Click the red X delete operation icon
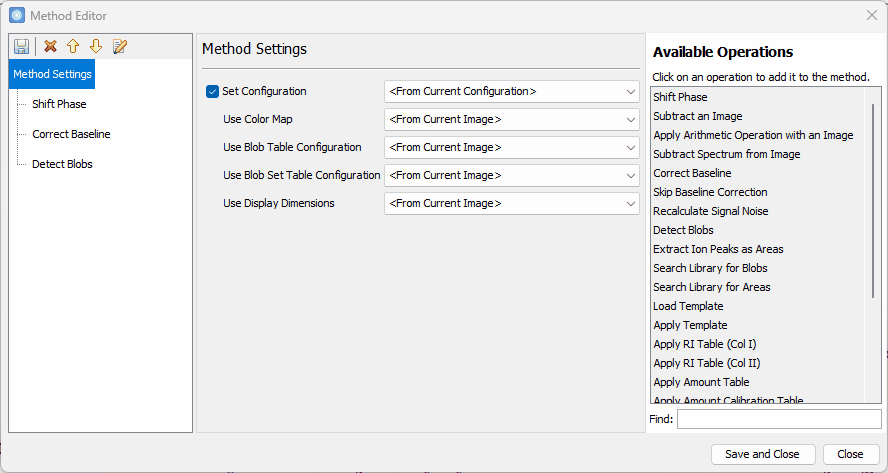Viewport: 888px width, 473px height. [50, 47]
